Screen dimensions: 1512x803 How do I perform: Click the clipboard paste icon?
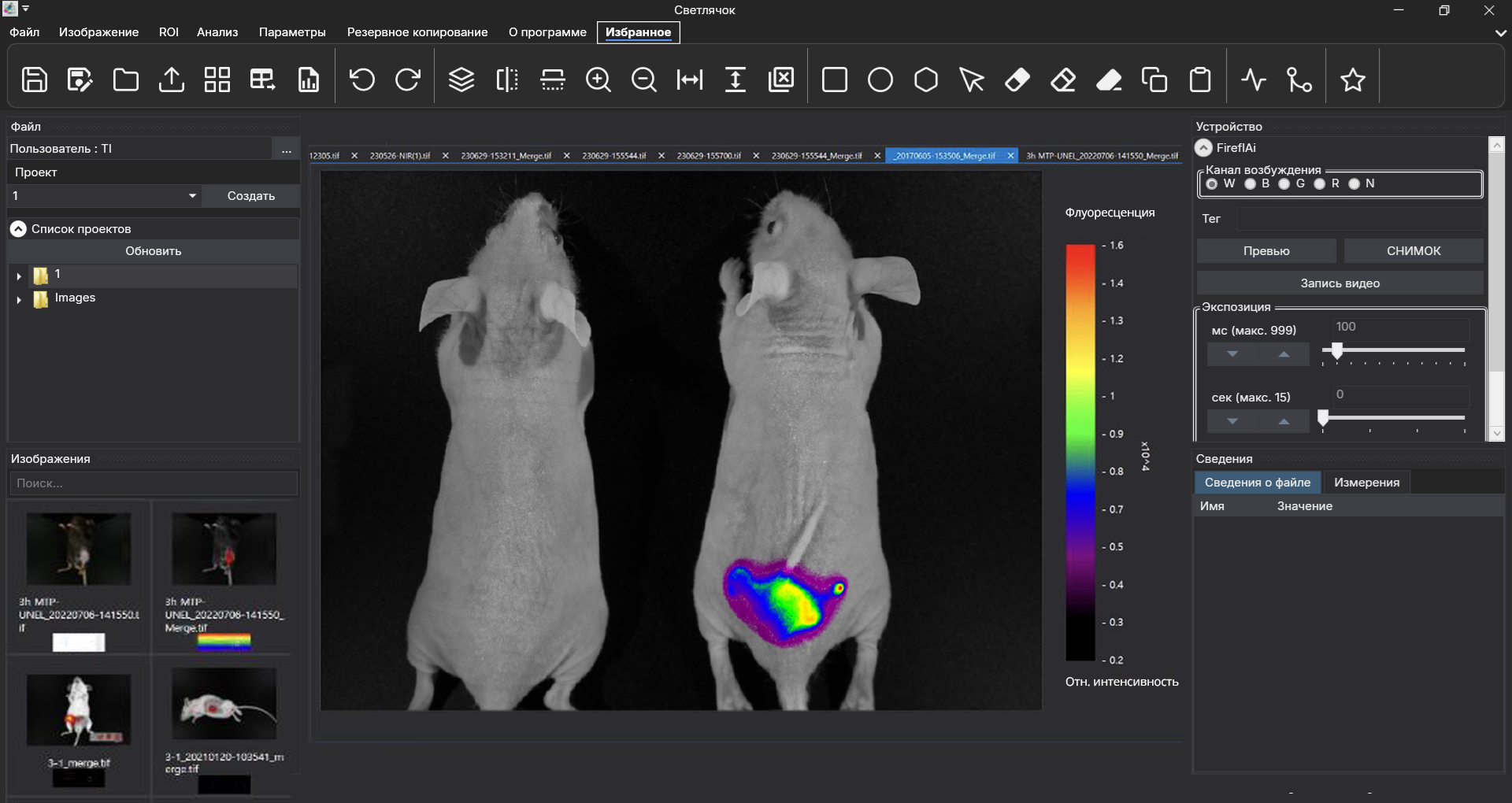[x=1200, y=80]
